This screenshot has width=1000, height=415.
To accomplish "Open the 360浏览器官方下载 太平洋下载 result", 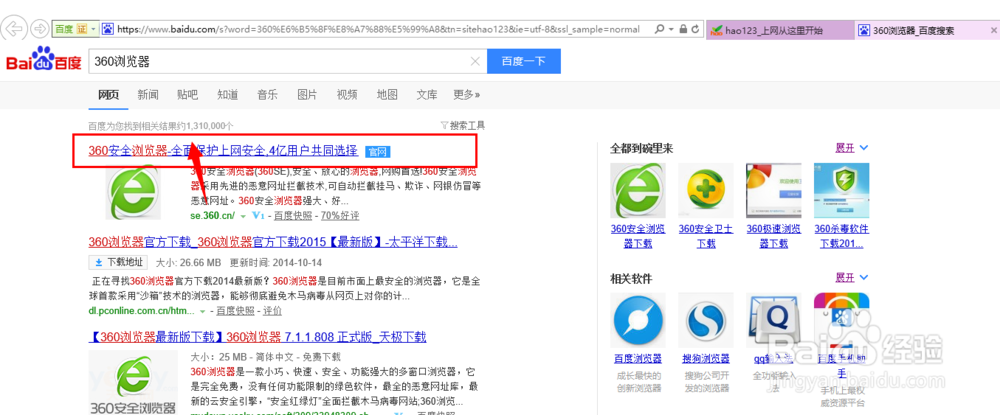I will pos(273,242).
